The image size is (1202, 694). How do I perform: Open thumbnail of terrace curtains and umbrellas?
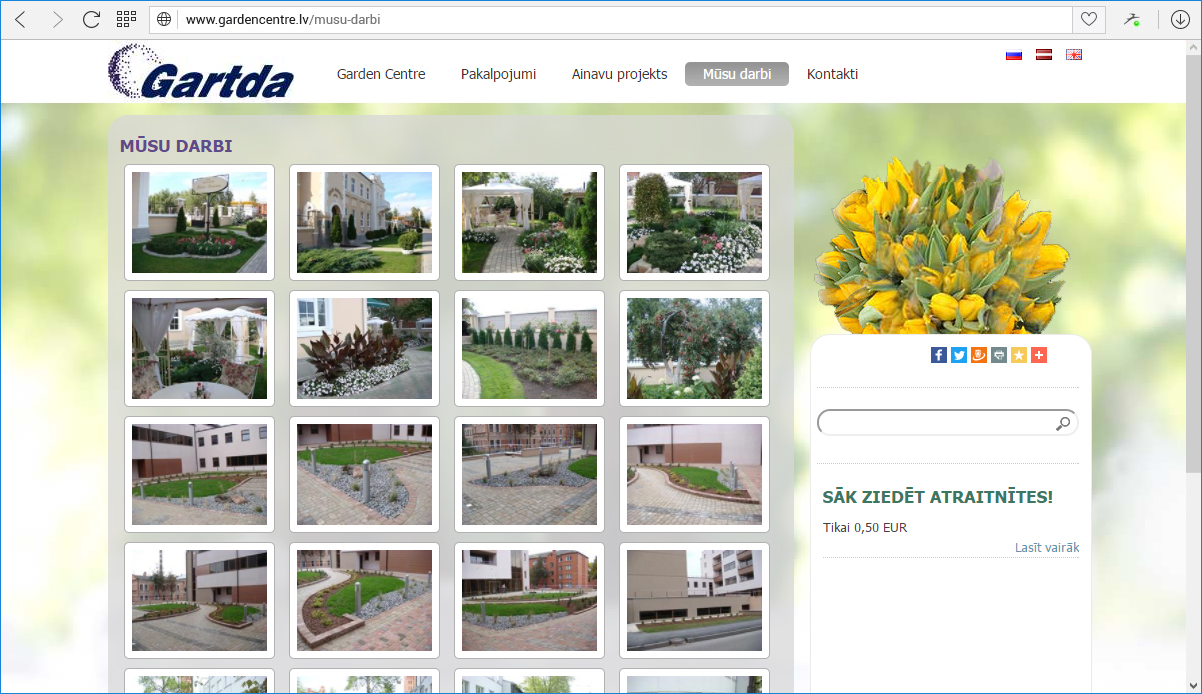(199, 348)
